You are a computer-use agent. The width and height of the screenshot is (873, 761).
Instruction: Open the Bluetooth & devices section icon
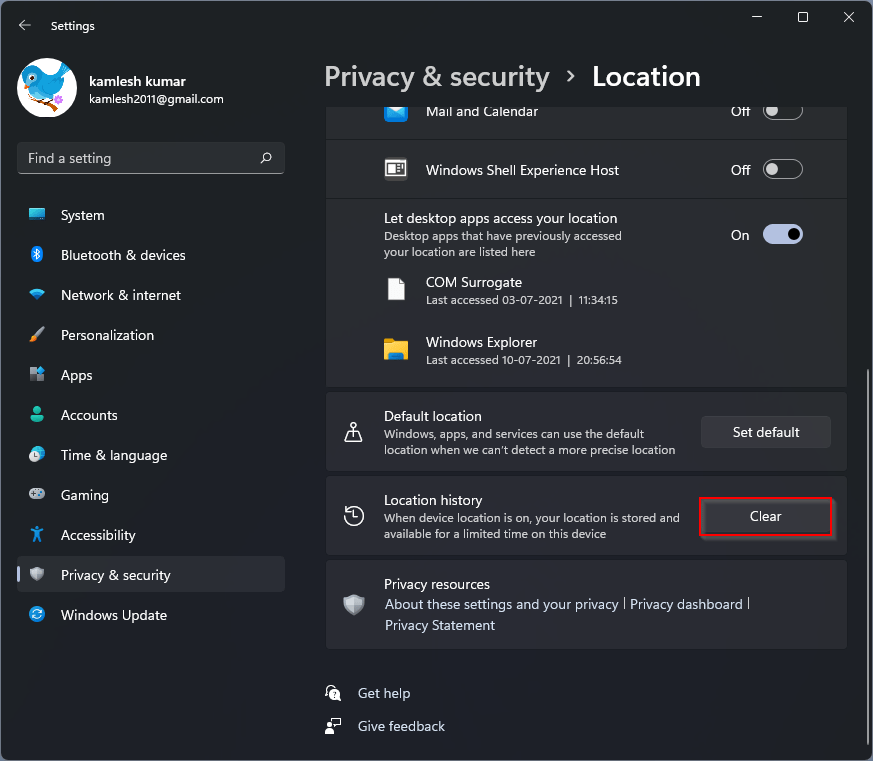pyautogui.click(x=37, y=255)
